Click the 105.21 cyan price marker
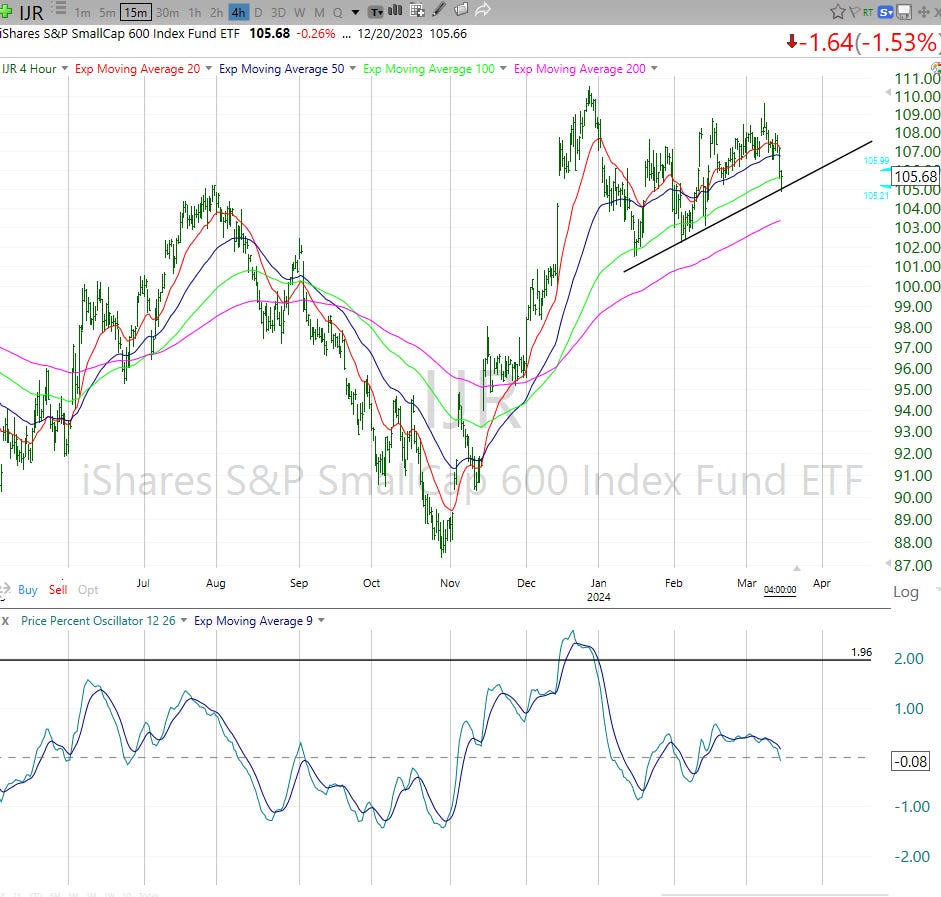Screen dimensions: 941x897 pyautogui.click(x=876, y=195)
